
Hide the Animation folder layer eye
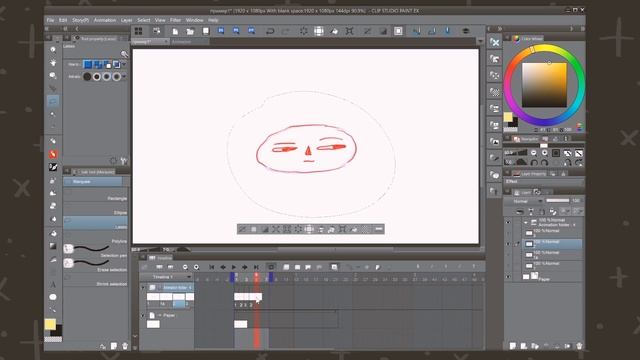(508, 223)
